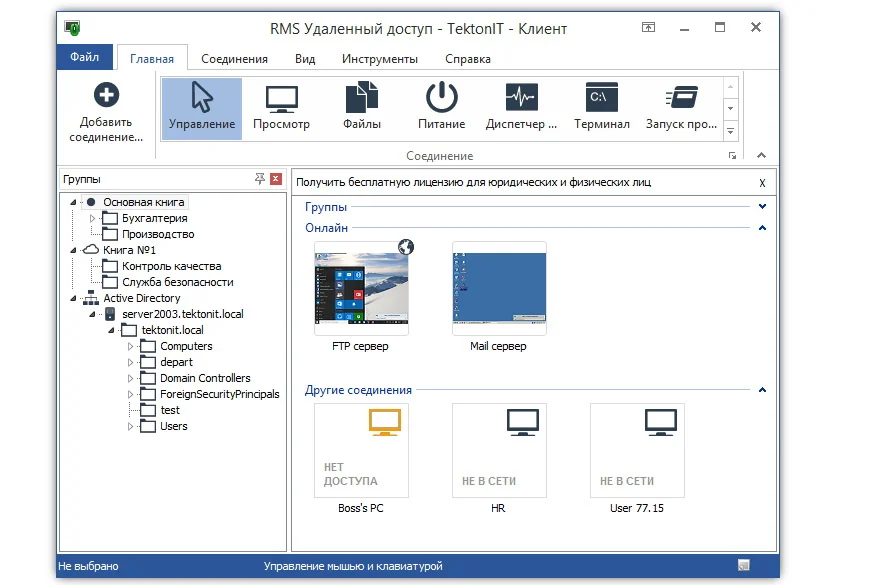The width and height of the screenshot is (876, 585).
Task: Click the RMS application icon in title bar
Action: tap(72, 27)
